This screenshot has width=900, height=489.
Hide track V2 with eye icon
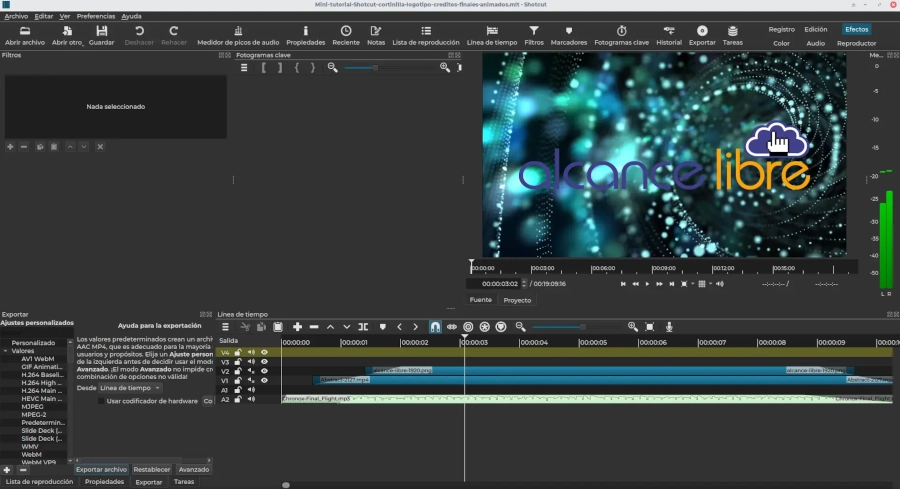pyautogui.click(x=265, y=371)
